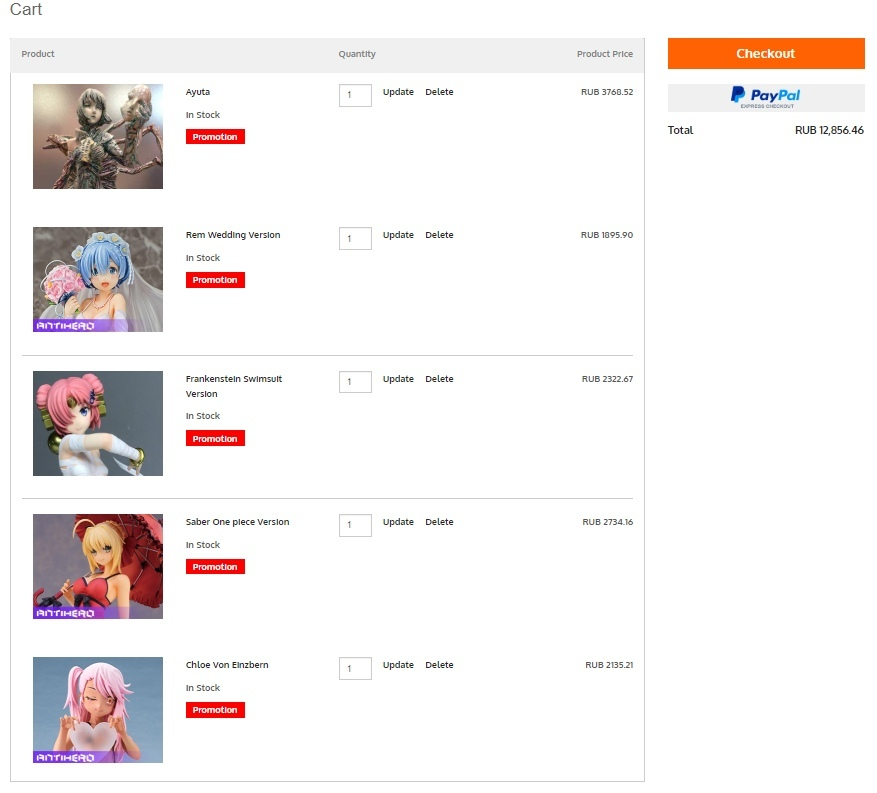The image size is (877, 793).
Task: Click the Promotion badge under Rem Wedding Version
Action: [215, 280]
